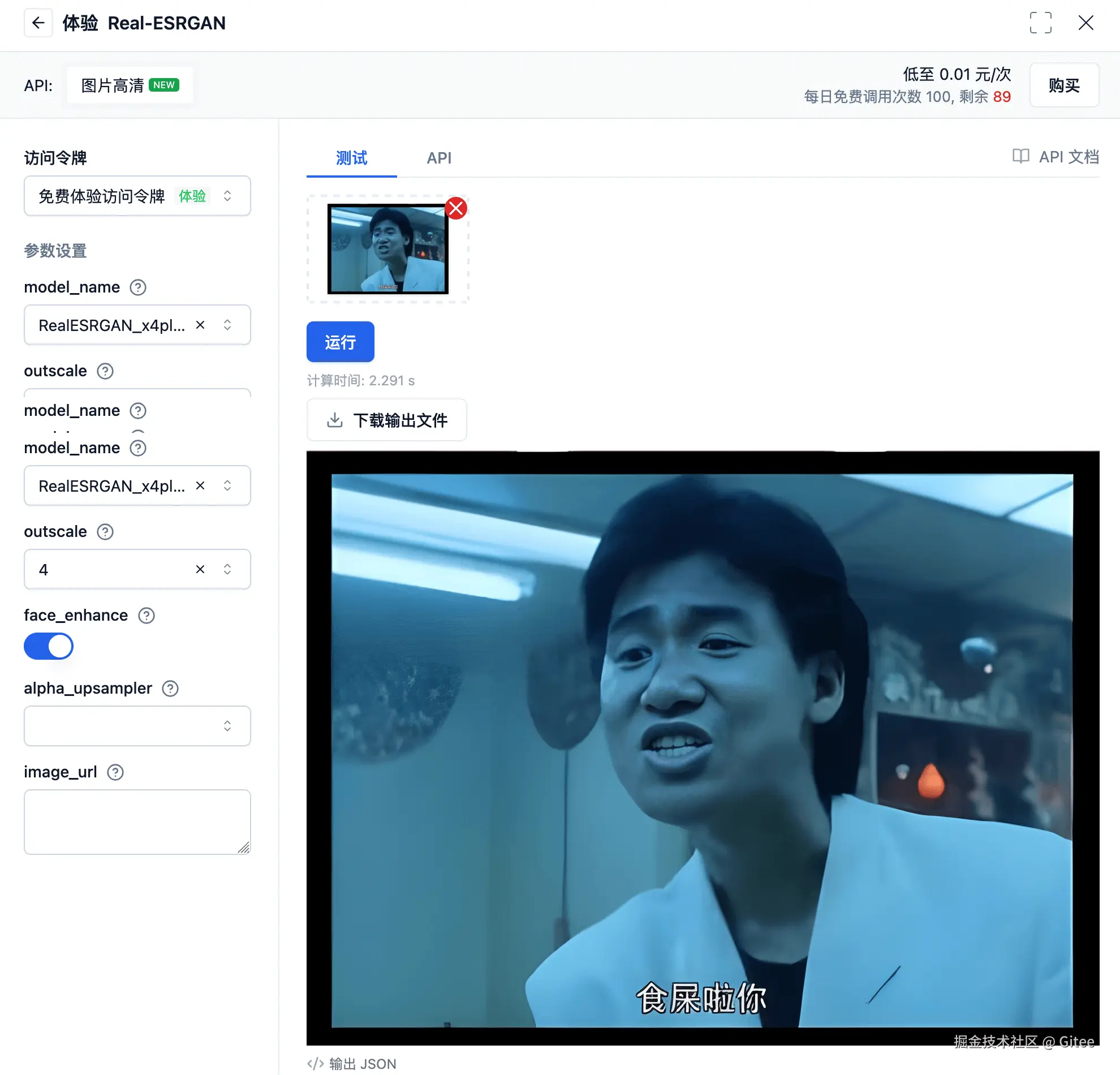Click the back arrow to exit Real-ESRGAN
1120x1075 pixels.
tap(38, 23)
